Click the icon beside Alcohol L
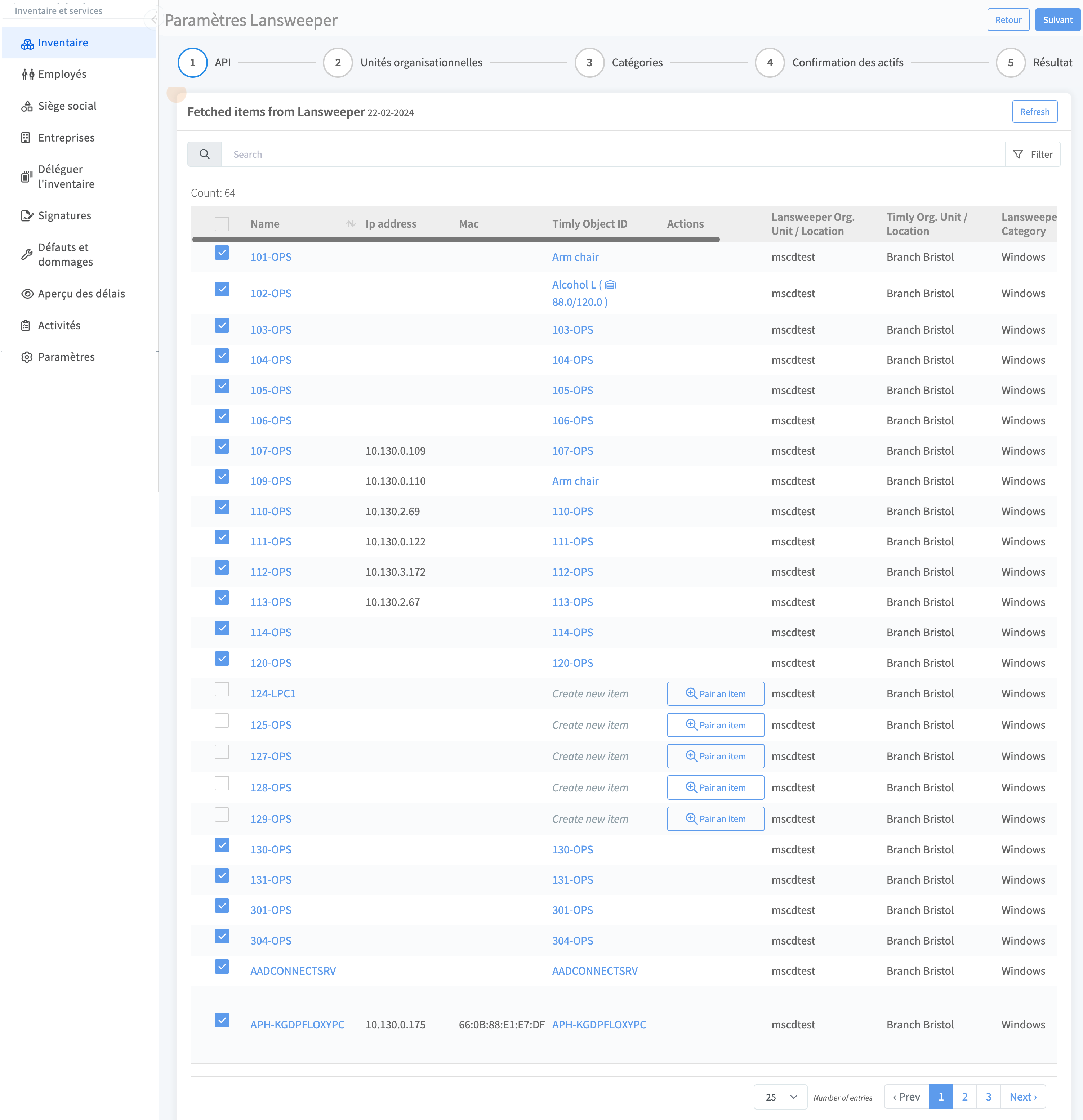 pos(610,285)
